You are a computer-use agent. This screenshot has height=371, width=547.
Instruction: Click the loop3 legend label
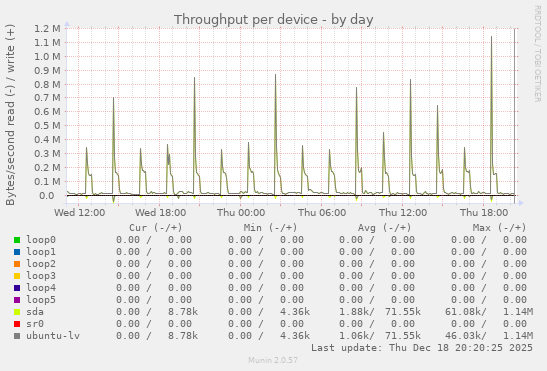(41, 276)
